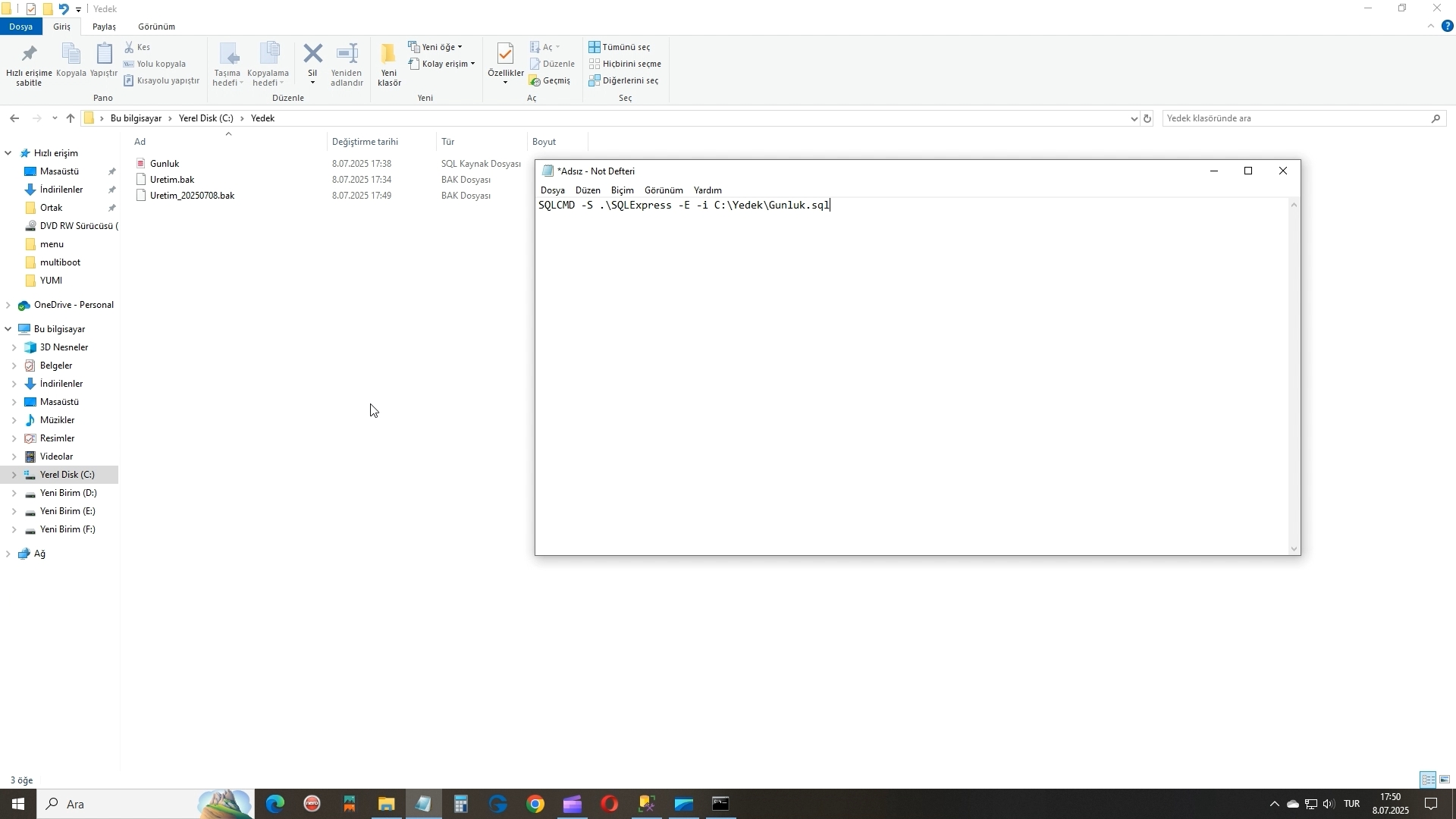Screen dimensions: 1456x819
Task: Open the taskbar Ara search box
Action: click(144, 804)
